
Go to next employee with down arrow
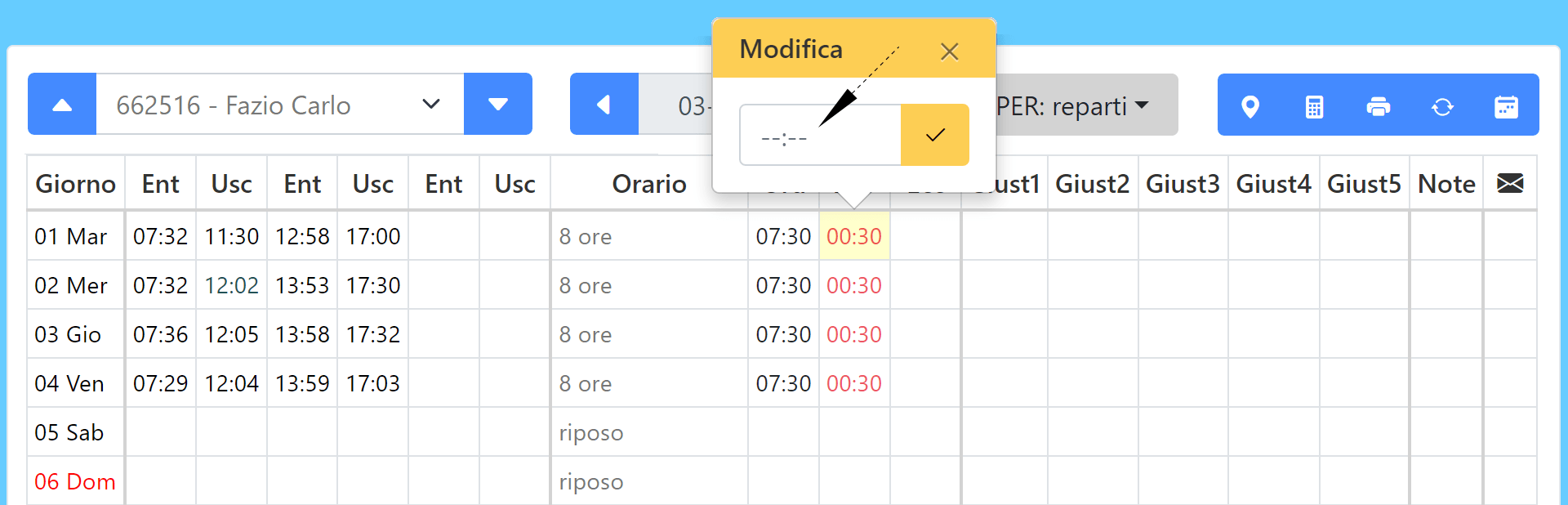tap(498, 105)
